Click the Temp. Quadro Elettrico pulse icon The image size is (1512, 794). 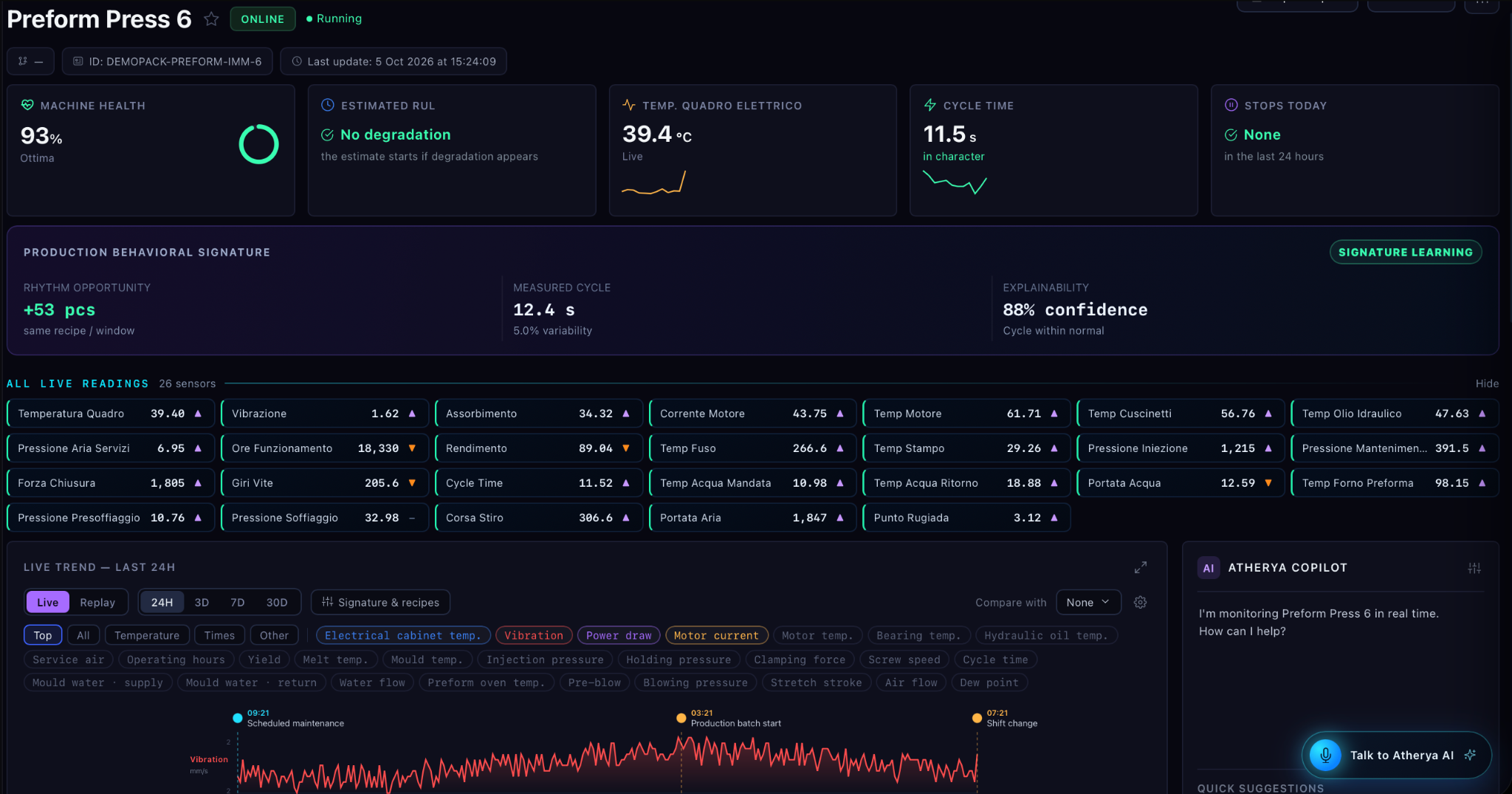629,105
